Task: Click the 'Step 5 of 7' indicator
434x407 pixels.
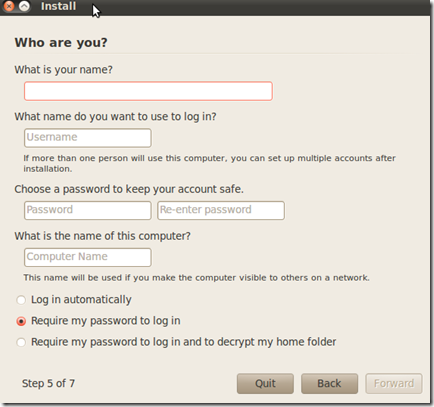Action: (48, 383)
